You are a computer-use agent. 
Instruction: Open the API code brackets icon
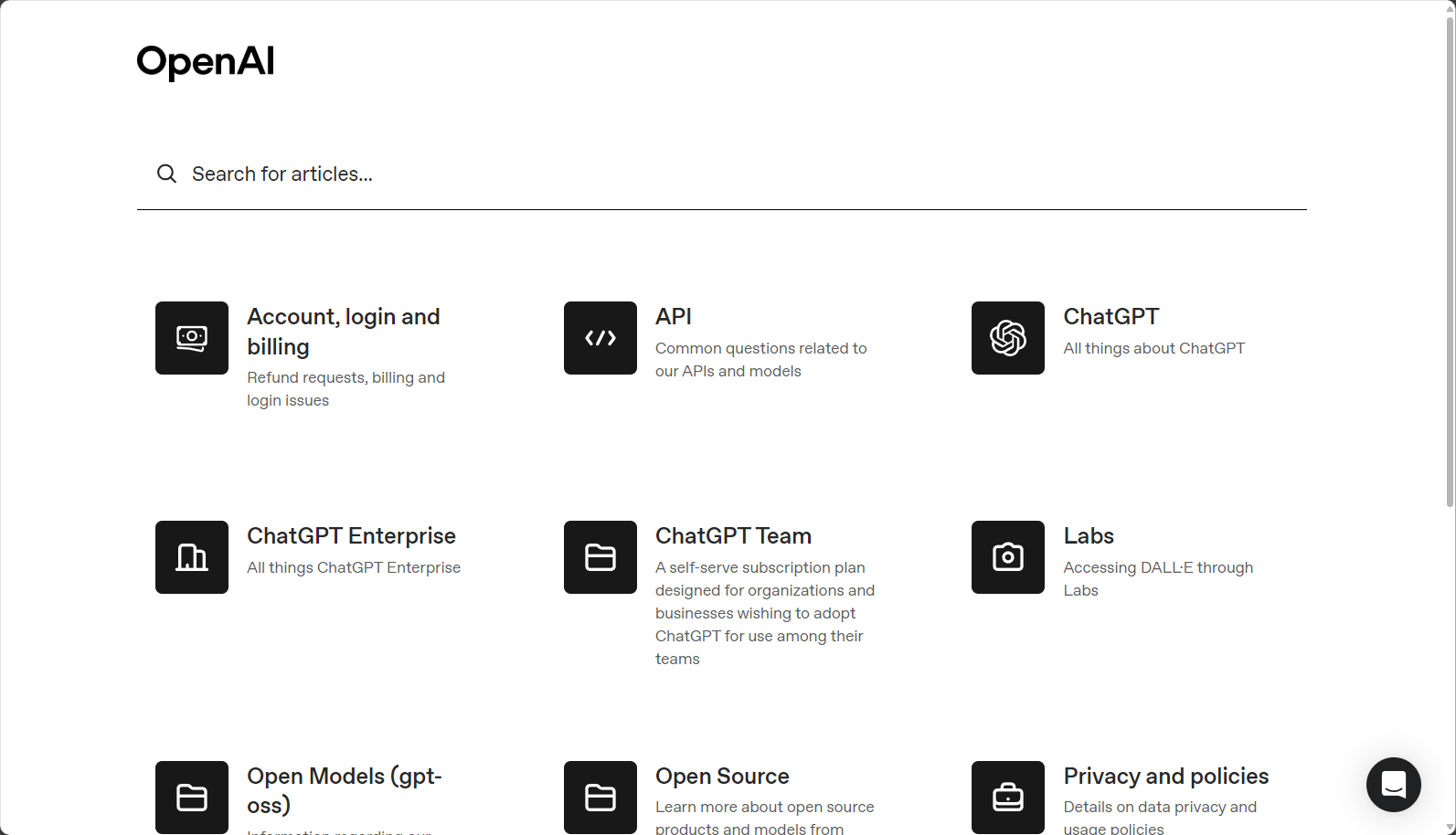(600, 338)
